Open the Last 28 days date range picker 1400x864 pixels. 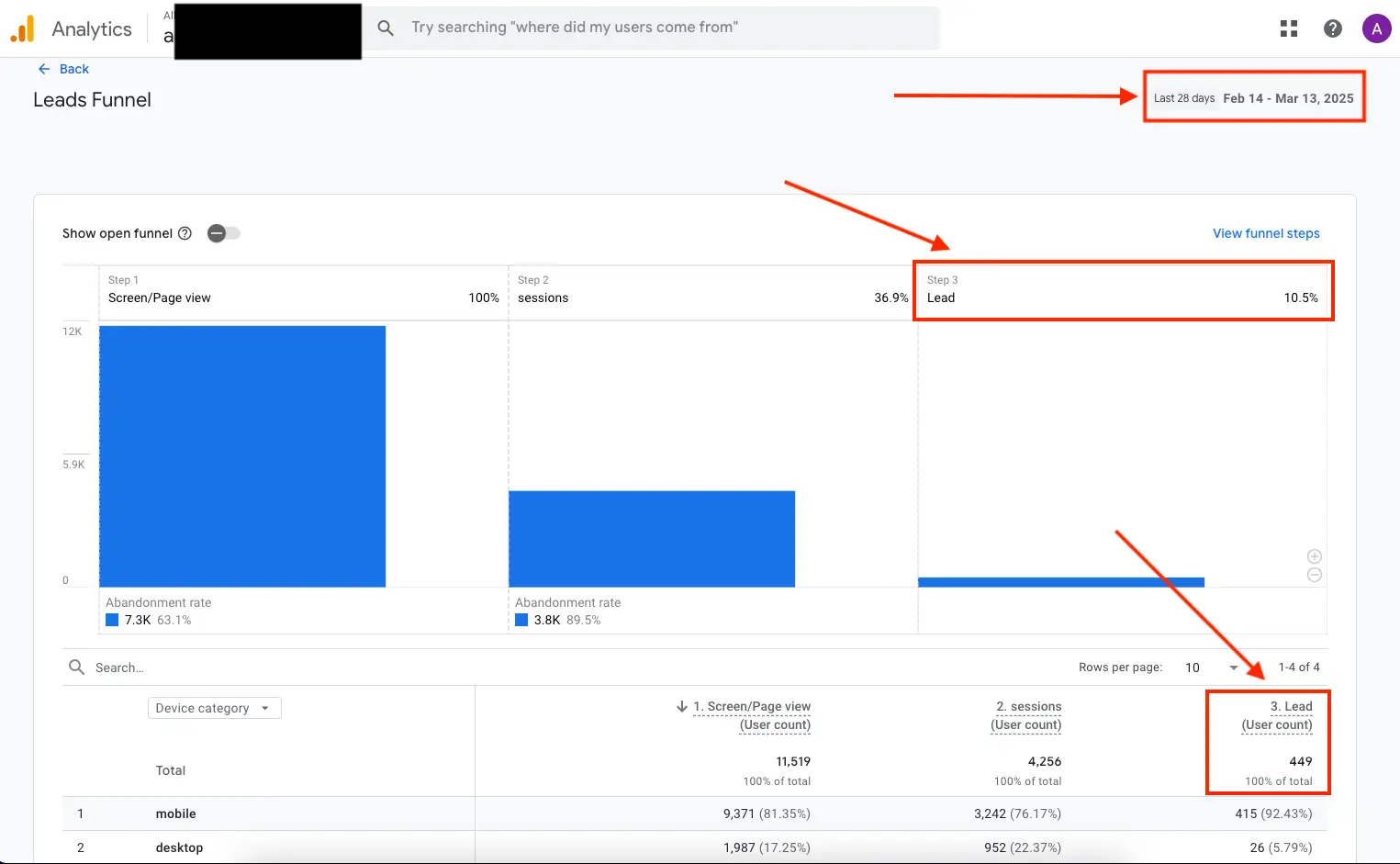pyautogui.click(x=1254, y=98)
